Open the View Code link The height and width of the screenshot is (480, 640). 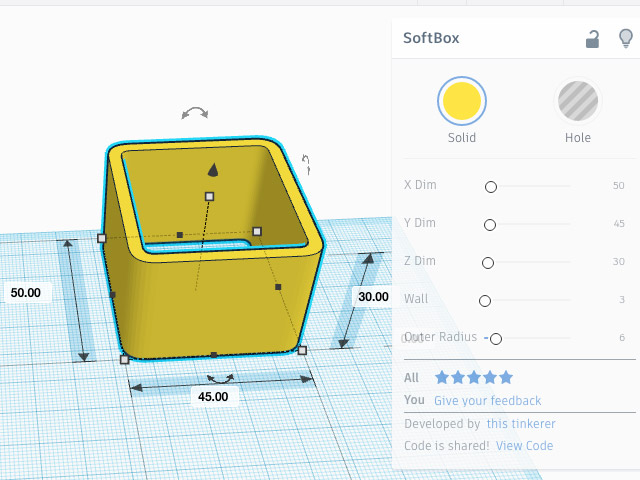coord(524,446)
